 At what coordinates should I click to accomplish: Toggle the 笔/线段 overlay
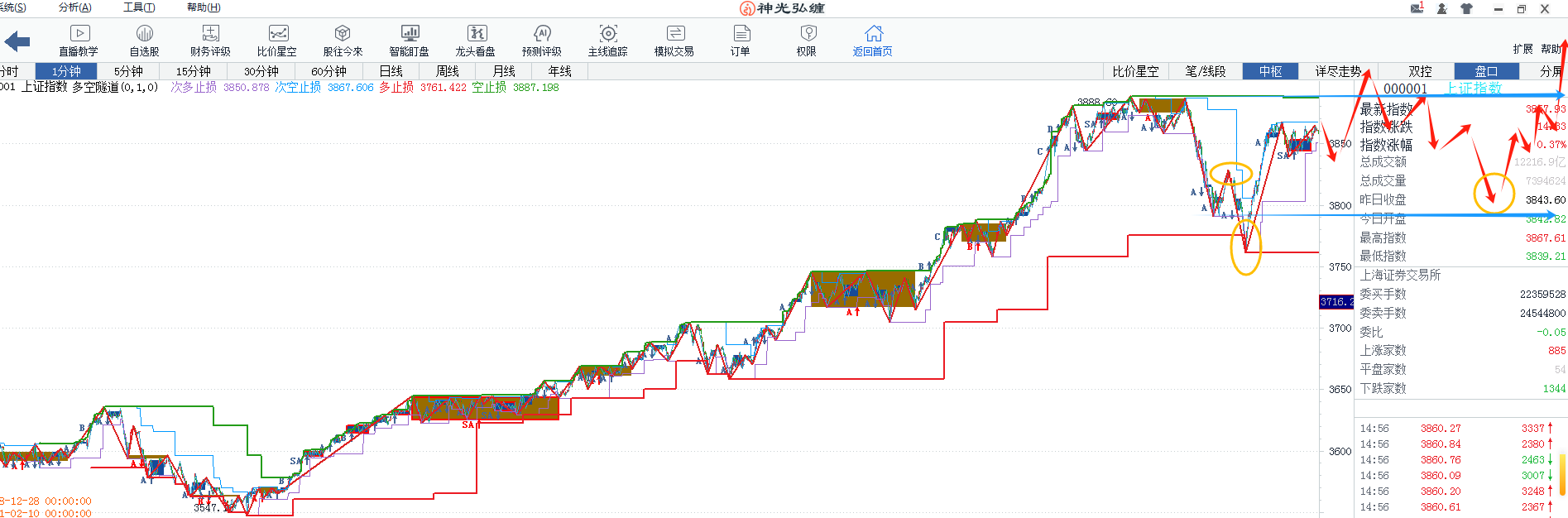pyautogui.click(x=1206, y=71)
